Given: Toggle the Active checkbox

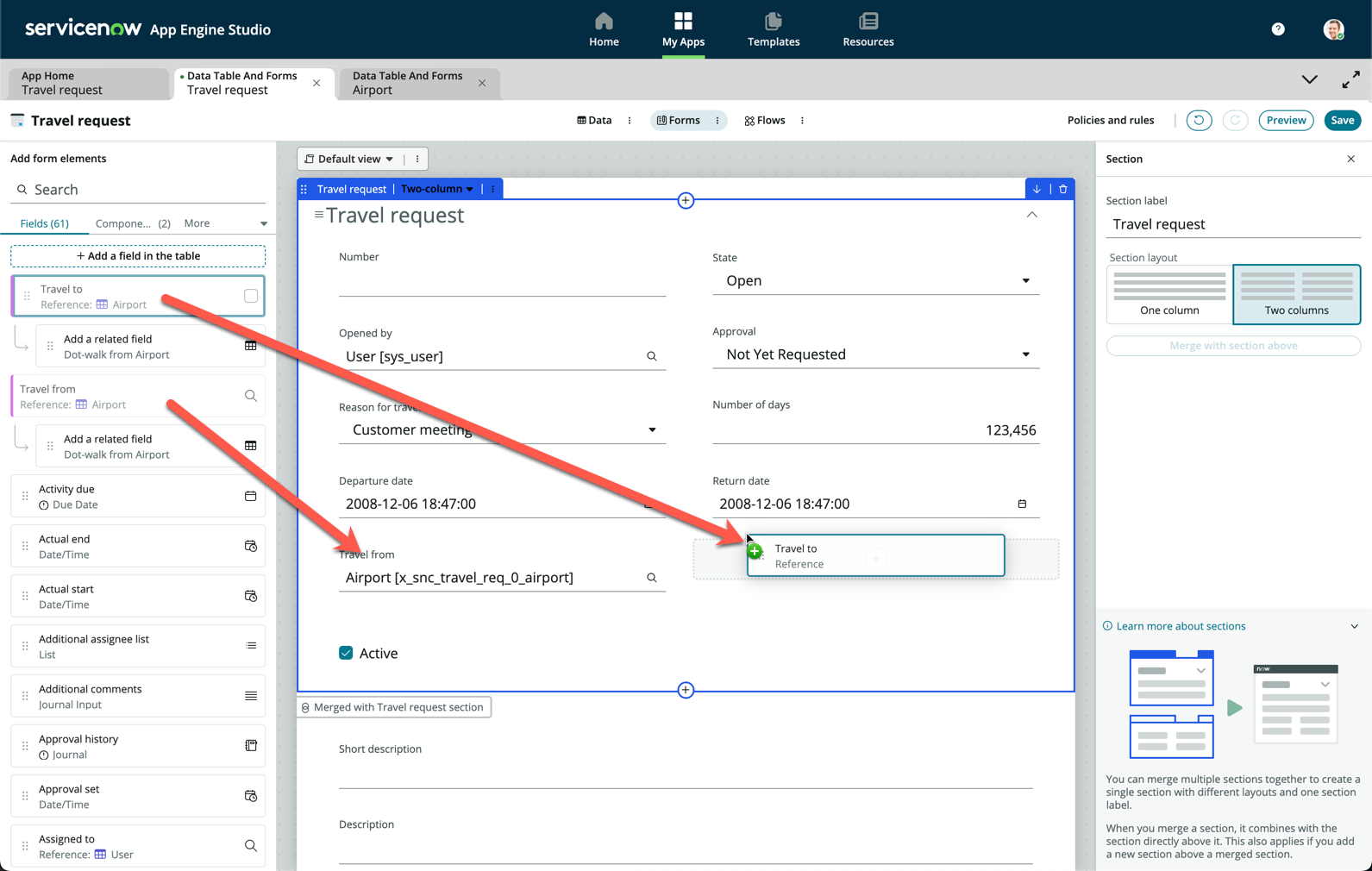Looking at the screenshot, I should pyautogui.click(x=346, y=653).
